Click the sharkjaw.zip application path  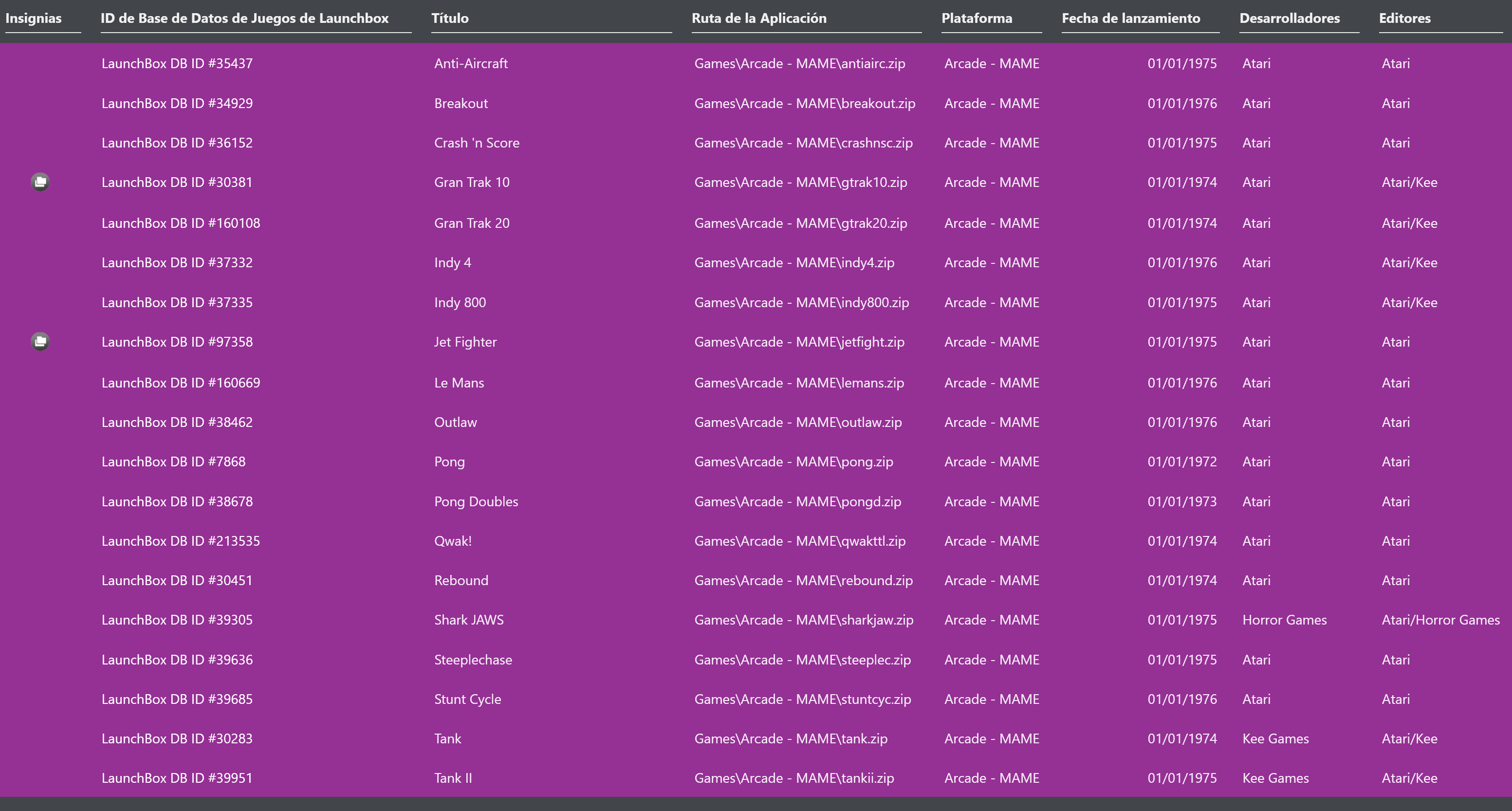pyautogui.click(x=804, y=620)
